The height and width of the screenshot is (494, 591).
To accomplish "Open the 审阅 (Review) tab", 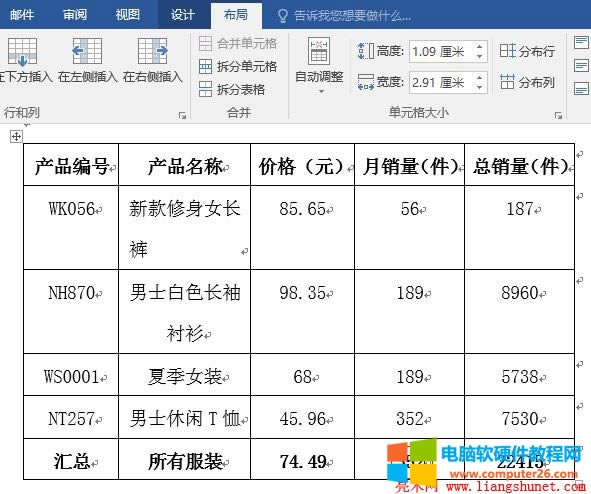I will [75, 15].
